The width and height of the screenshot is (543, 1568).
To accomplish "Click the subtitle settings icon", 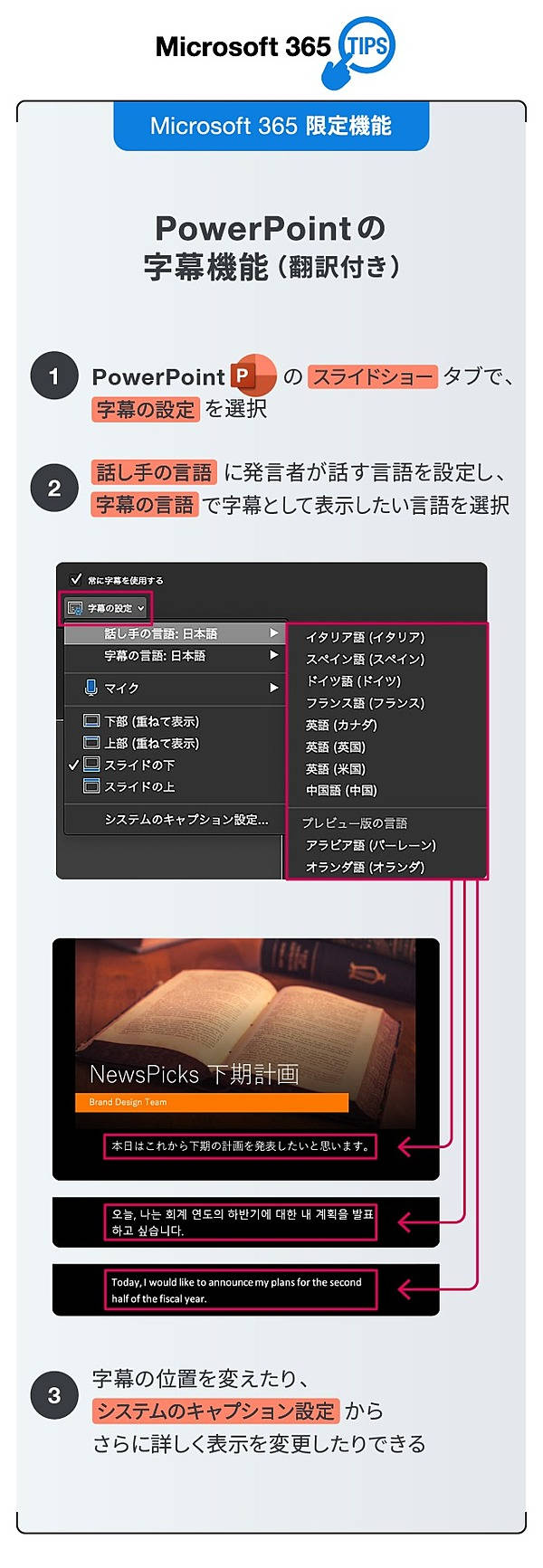I will point(75,608).
